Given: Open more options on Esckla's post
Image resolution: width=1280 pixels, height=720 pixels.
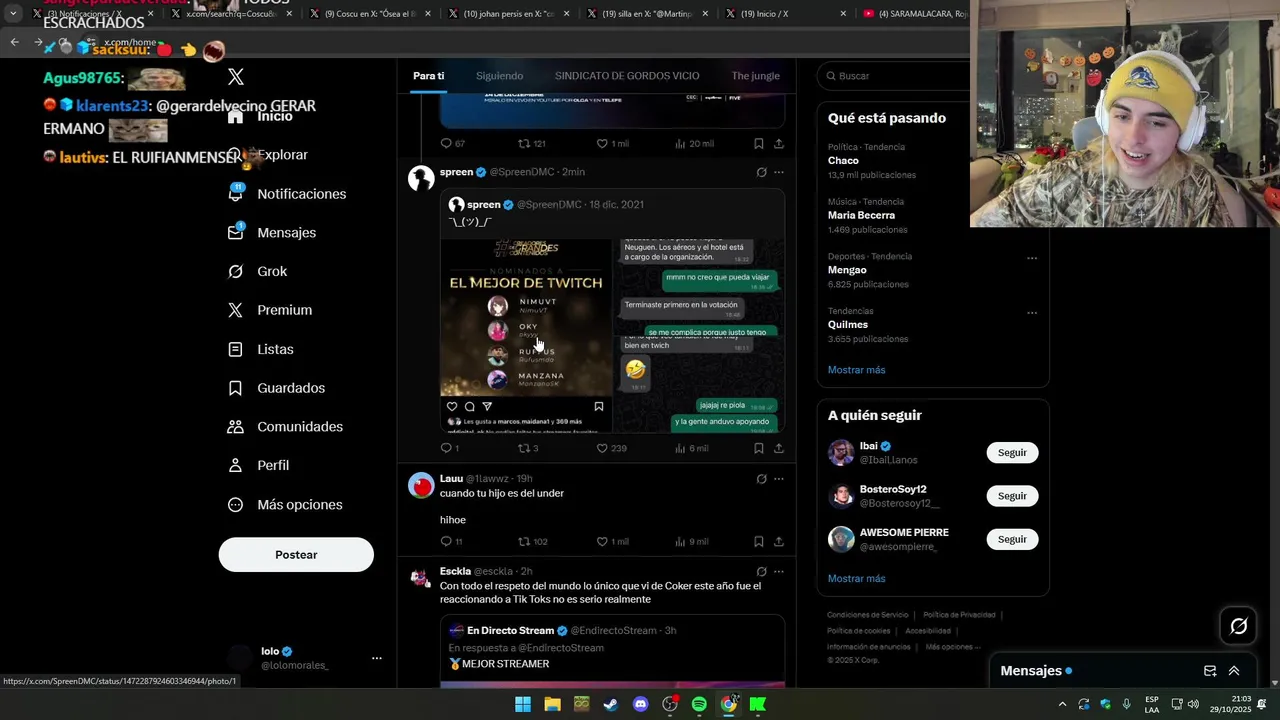Looking at the screenshot, I should [779, 572].
